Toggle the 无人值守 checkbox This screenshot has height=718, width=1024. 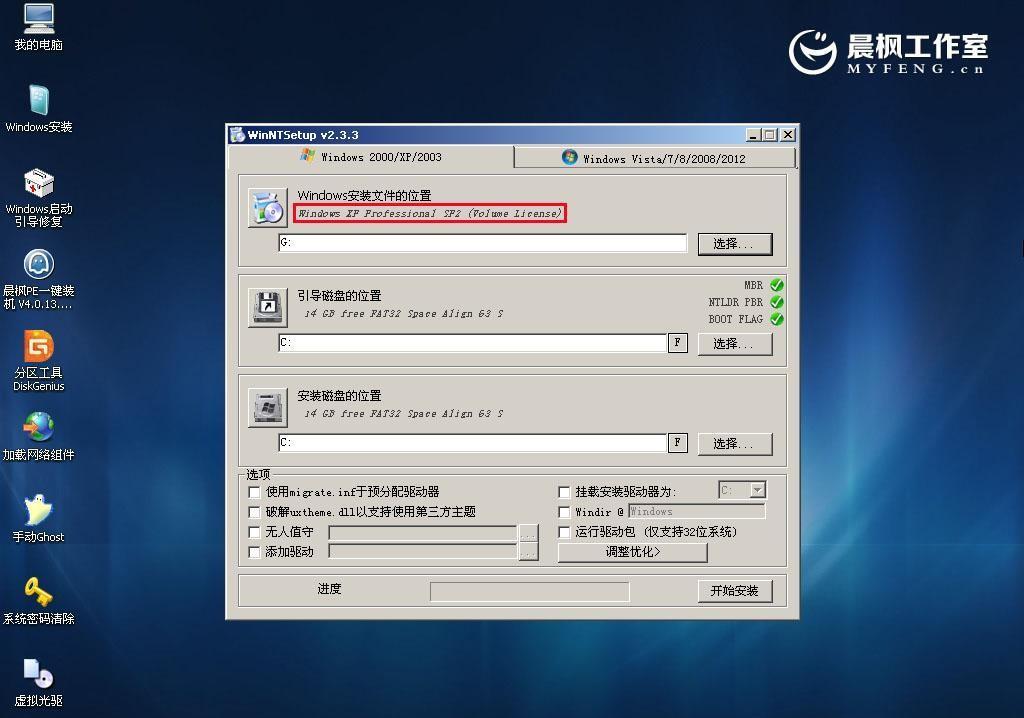[255, 532]
